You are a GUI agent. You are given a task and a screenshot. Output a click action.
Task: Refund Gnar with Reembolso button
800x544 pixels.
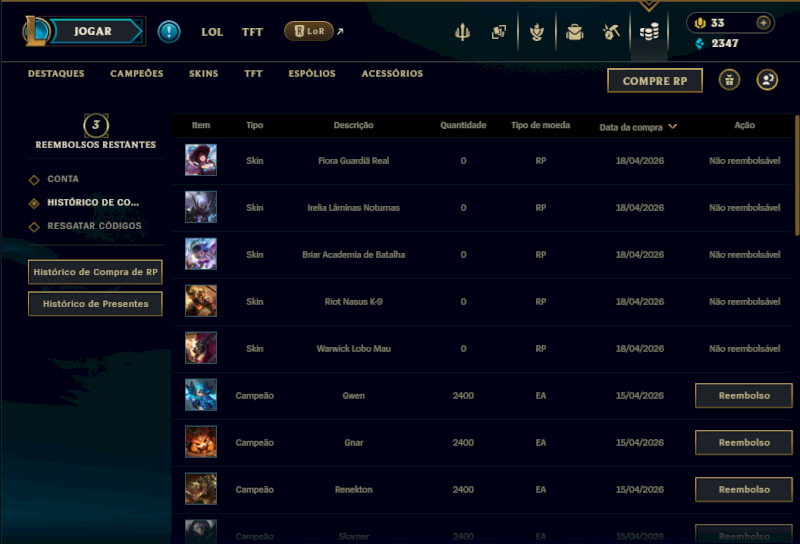point(744,442)
